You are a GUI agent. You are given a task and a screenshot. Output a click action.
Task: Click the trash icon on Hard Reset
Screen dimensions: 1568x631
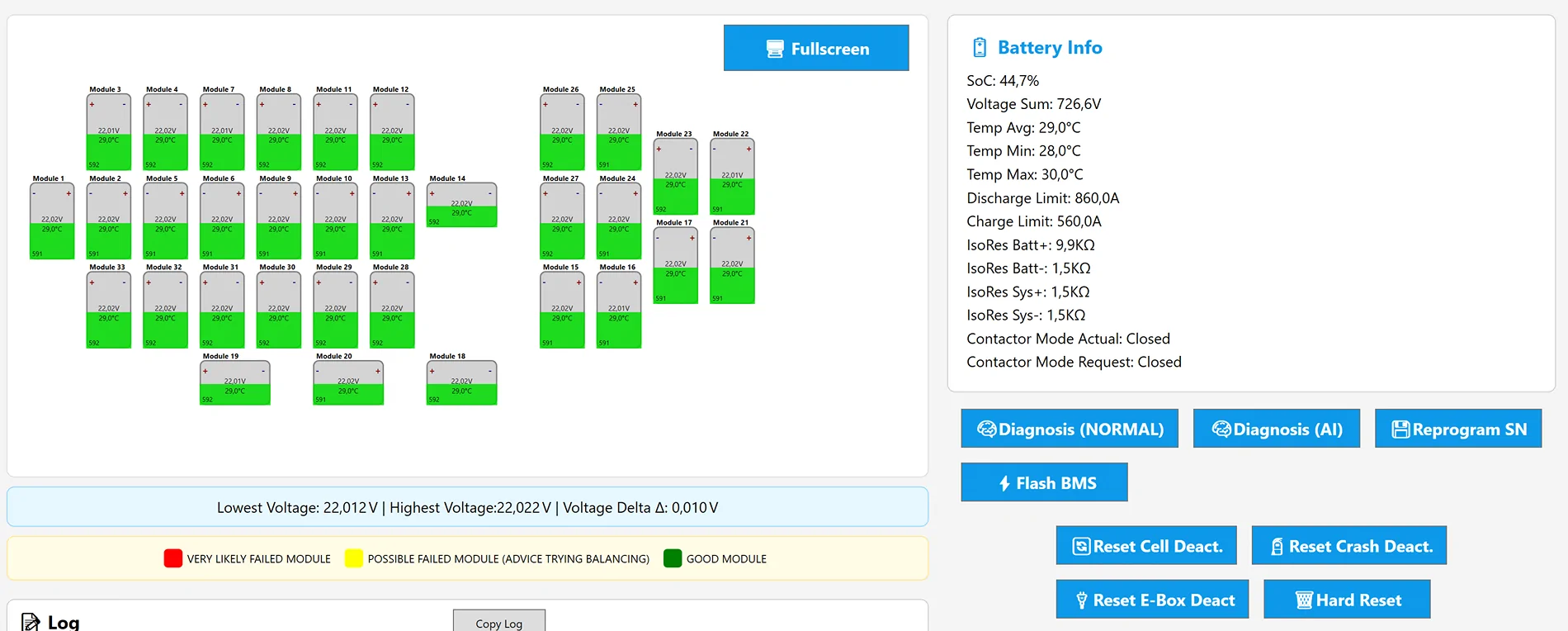point(1304,600)
